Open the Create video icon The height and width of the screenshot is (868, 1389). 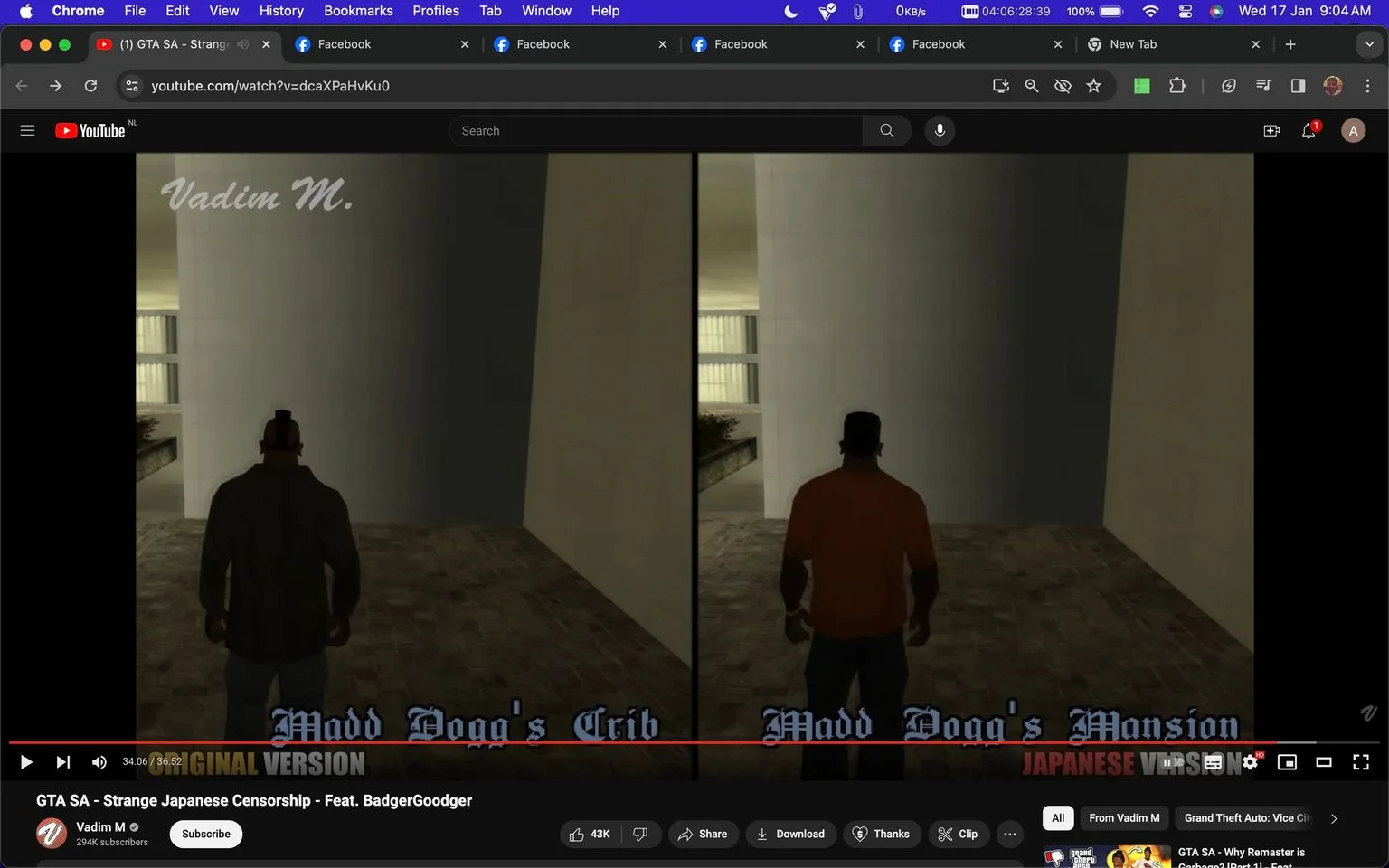pos(1271,131)
